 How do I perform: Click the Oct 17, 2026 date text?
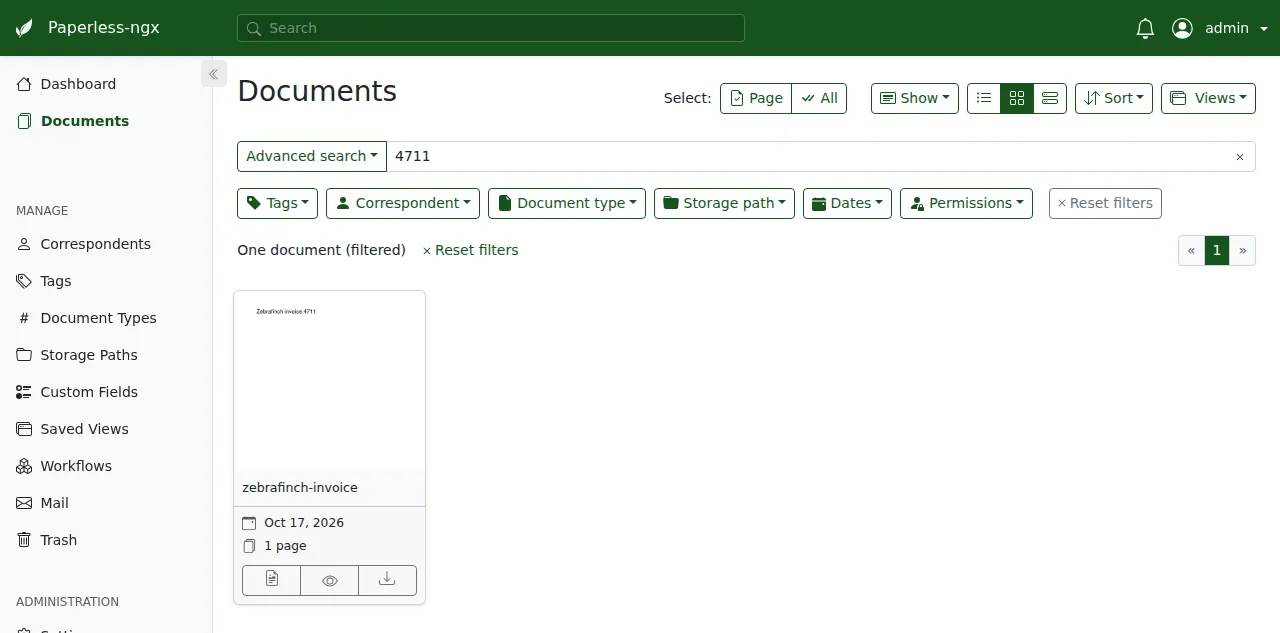coord(304,523)
